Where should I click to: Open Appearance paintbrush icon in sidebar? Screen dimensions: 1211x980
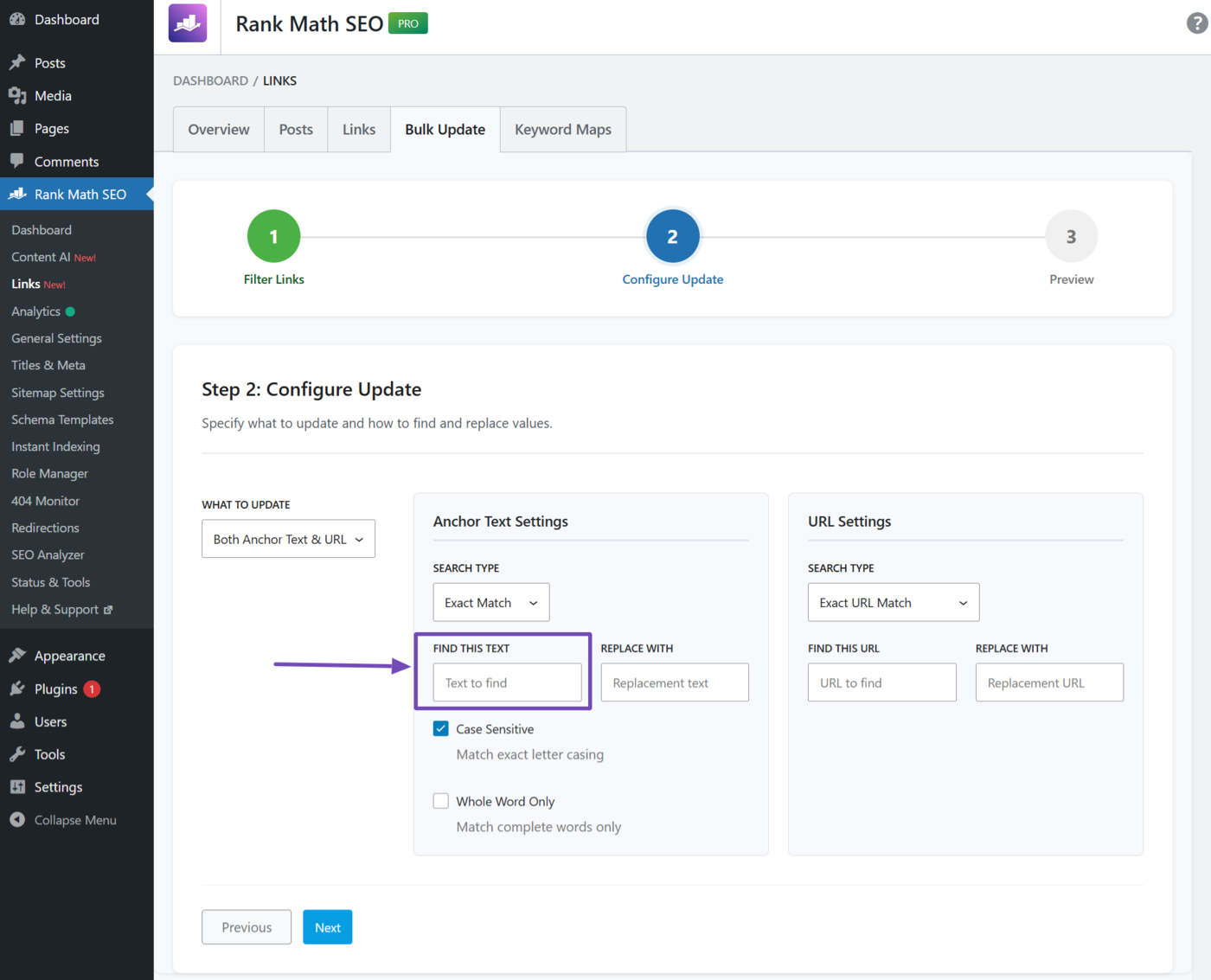tap(17, 656)
